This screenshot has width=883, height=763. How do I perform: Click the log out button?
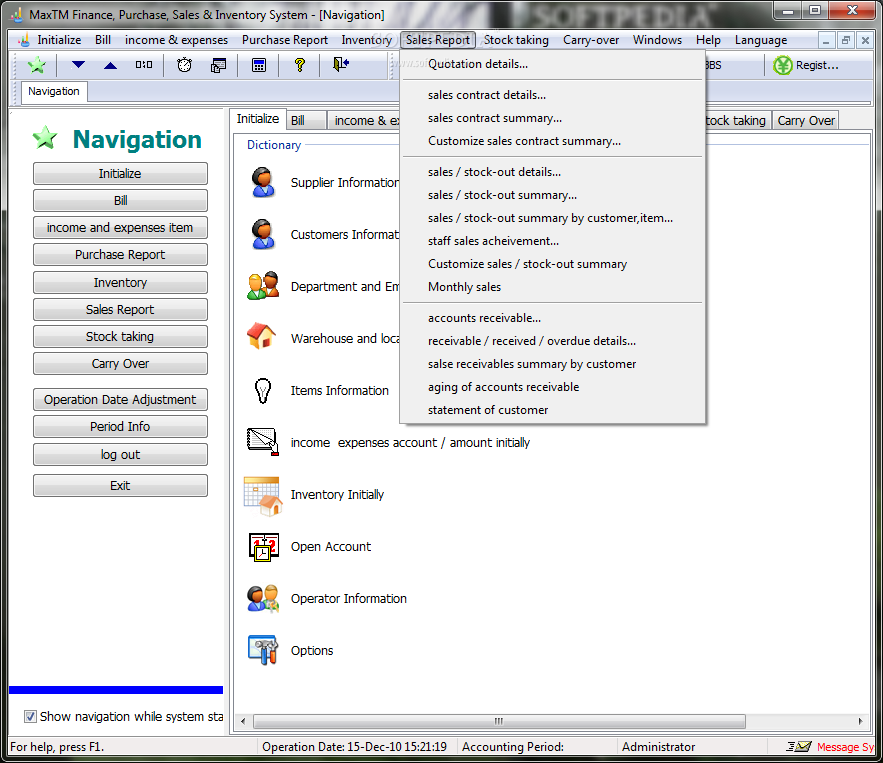(120, 454)
